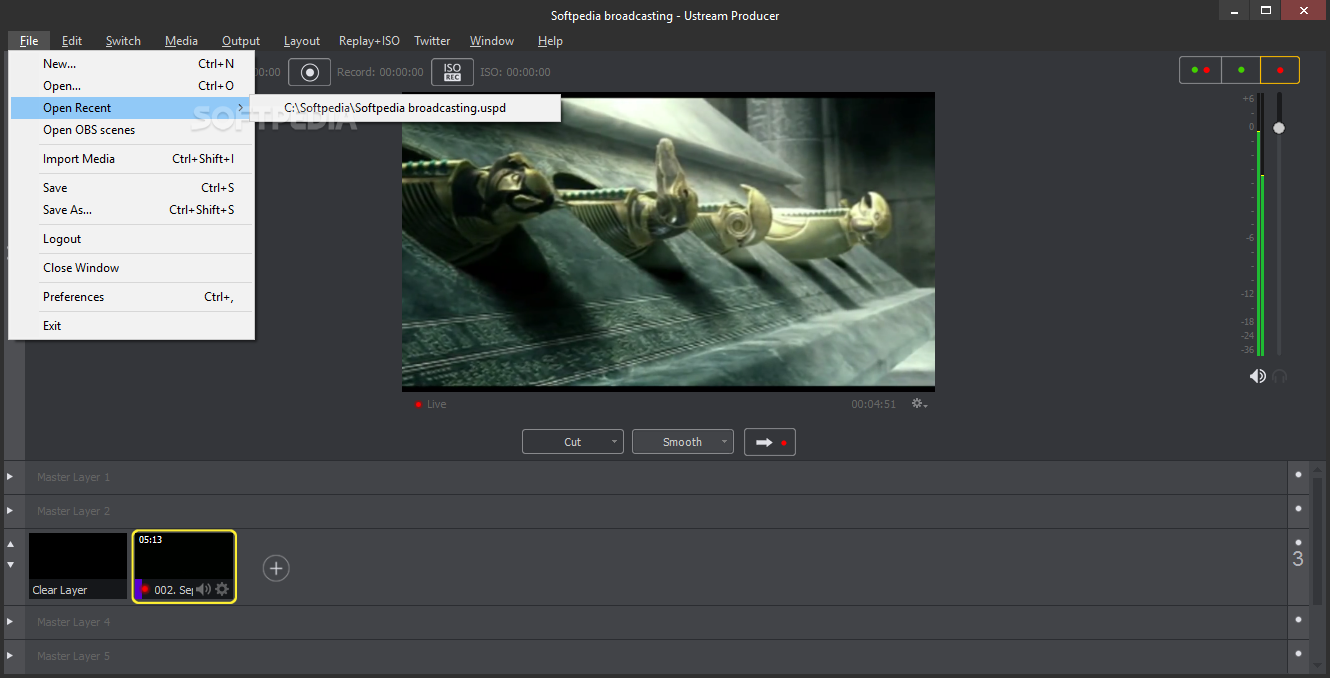
Task: Open the Cut transition dropdown
Action: tap(573, 442)
